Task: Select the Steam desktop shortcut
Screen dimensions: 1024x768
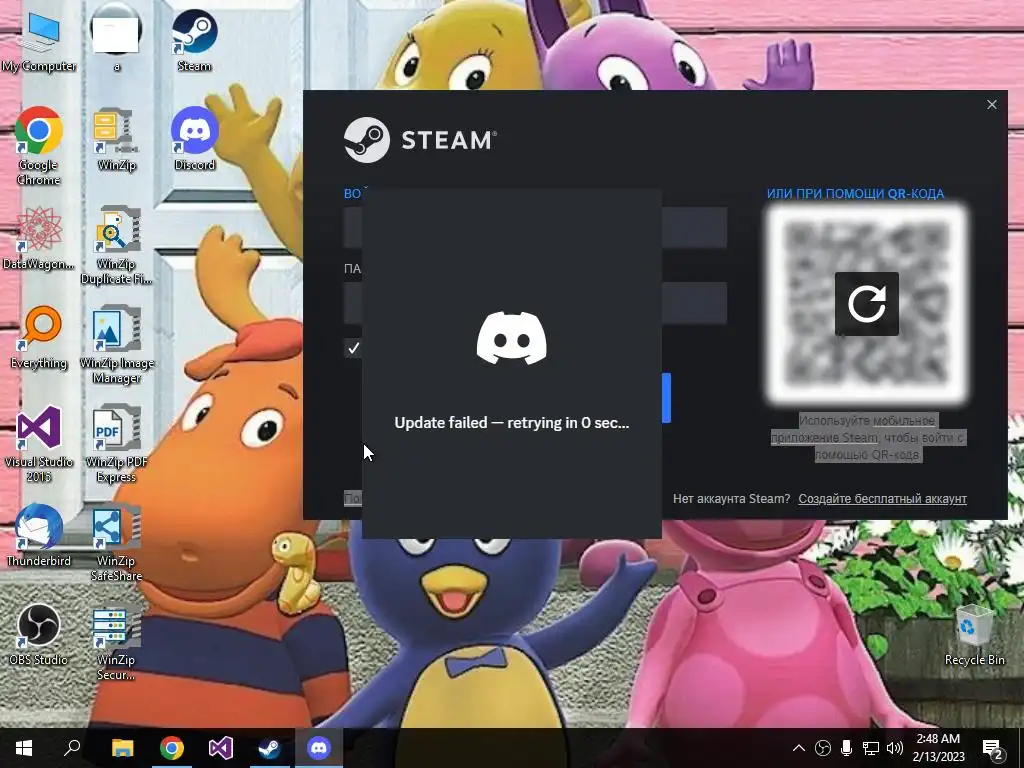Action: [194, 39]
